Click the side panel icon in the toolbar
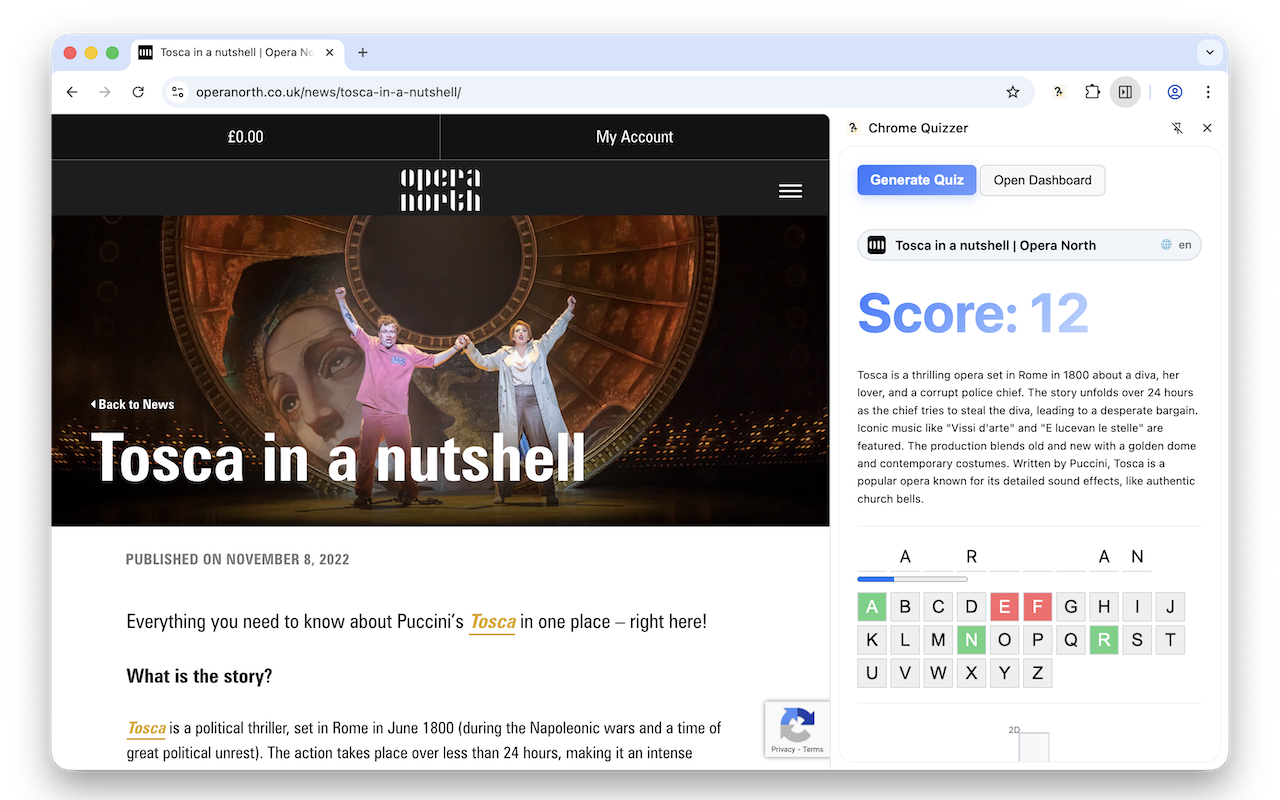 (1126, 91)
